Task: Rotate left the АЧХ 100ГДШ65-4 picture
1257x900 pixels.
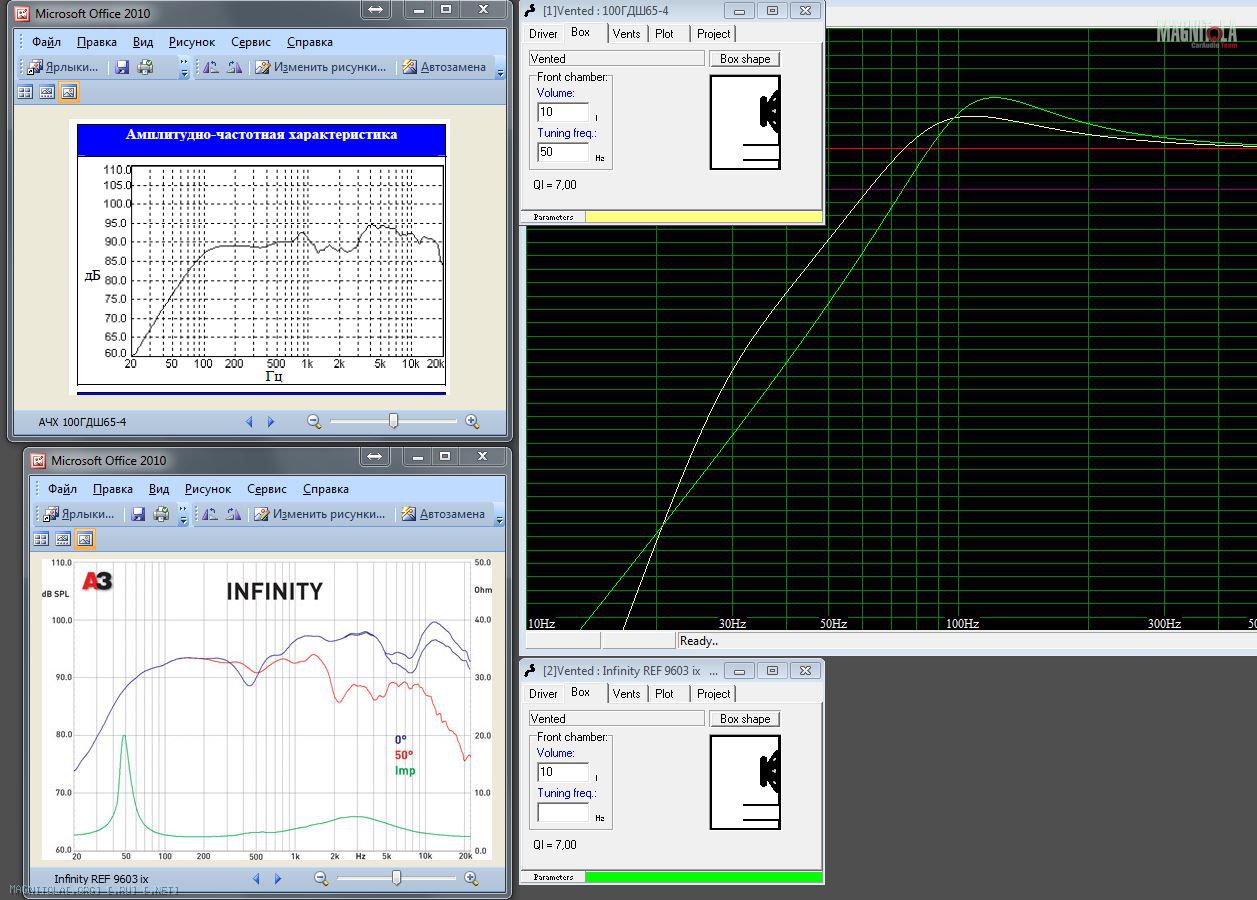Action: click(211, 67)
